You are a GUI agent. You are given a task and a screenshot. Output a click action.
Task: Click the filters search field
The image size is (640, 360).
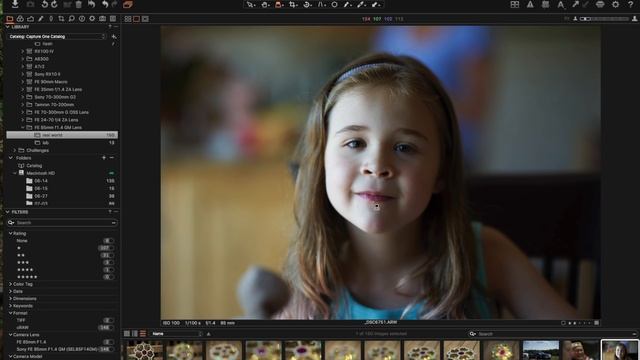tap(62, 223)
